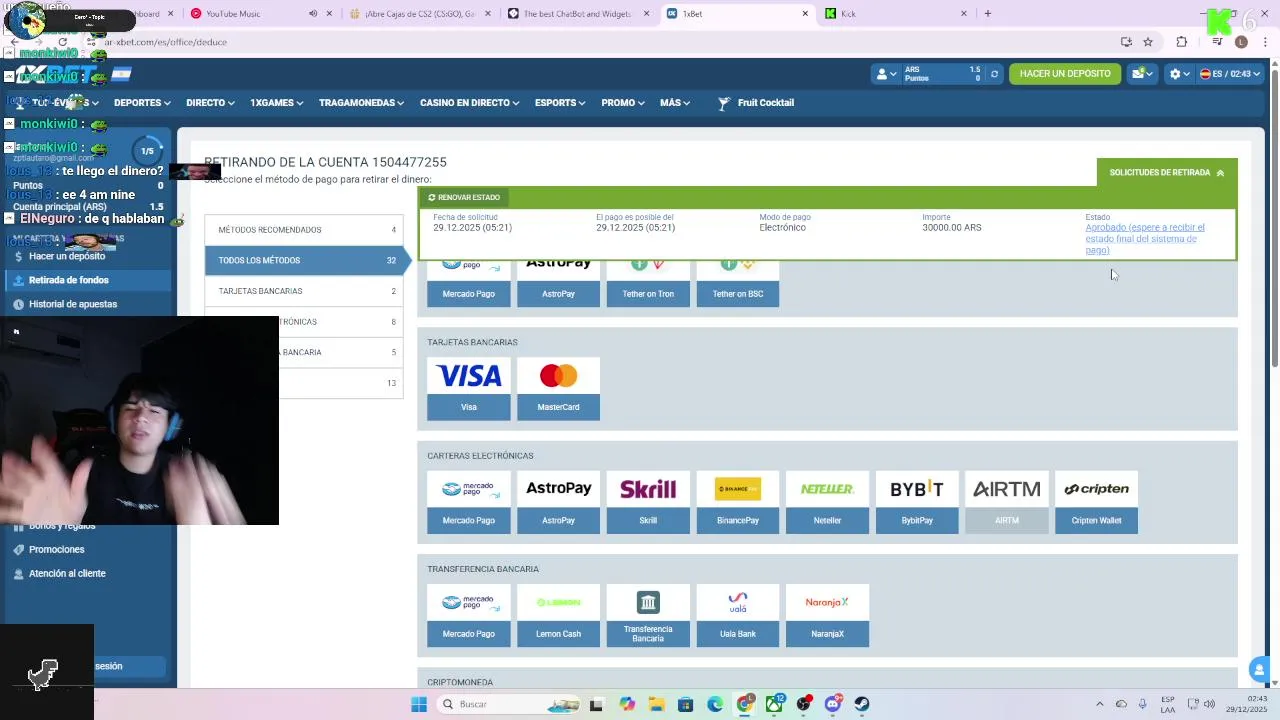Screen dimensions: 1280x720
Task: Choose AIRTM wallet
Action: [1007, 502]
